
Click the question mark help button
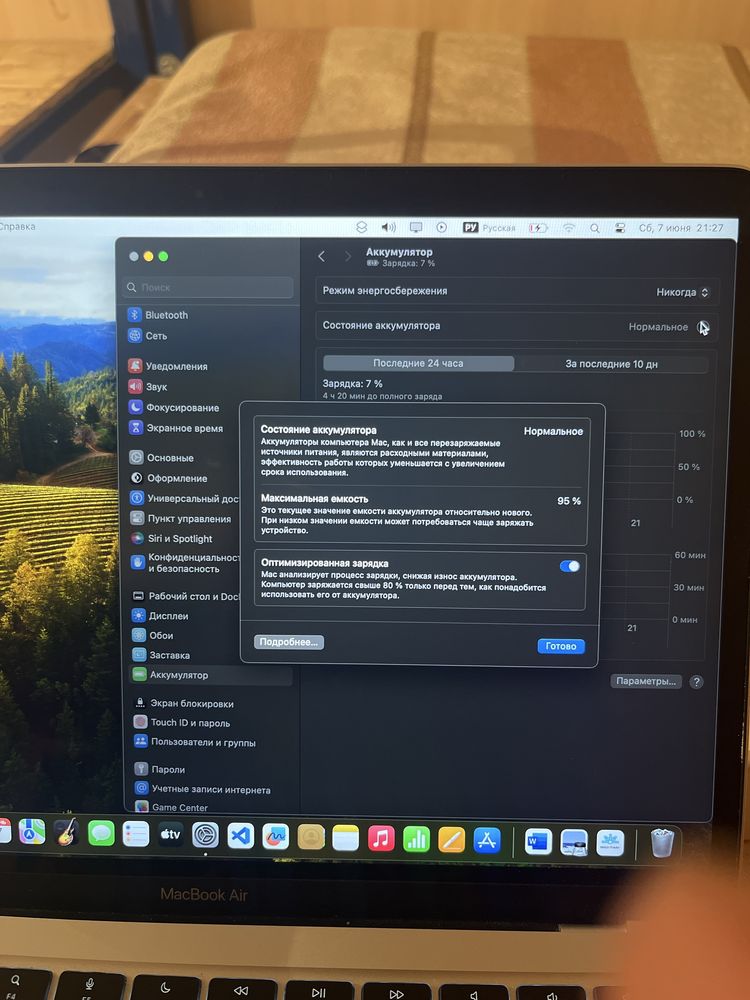(696, 682)
